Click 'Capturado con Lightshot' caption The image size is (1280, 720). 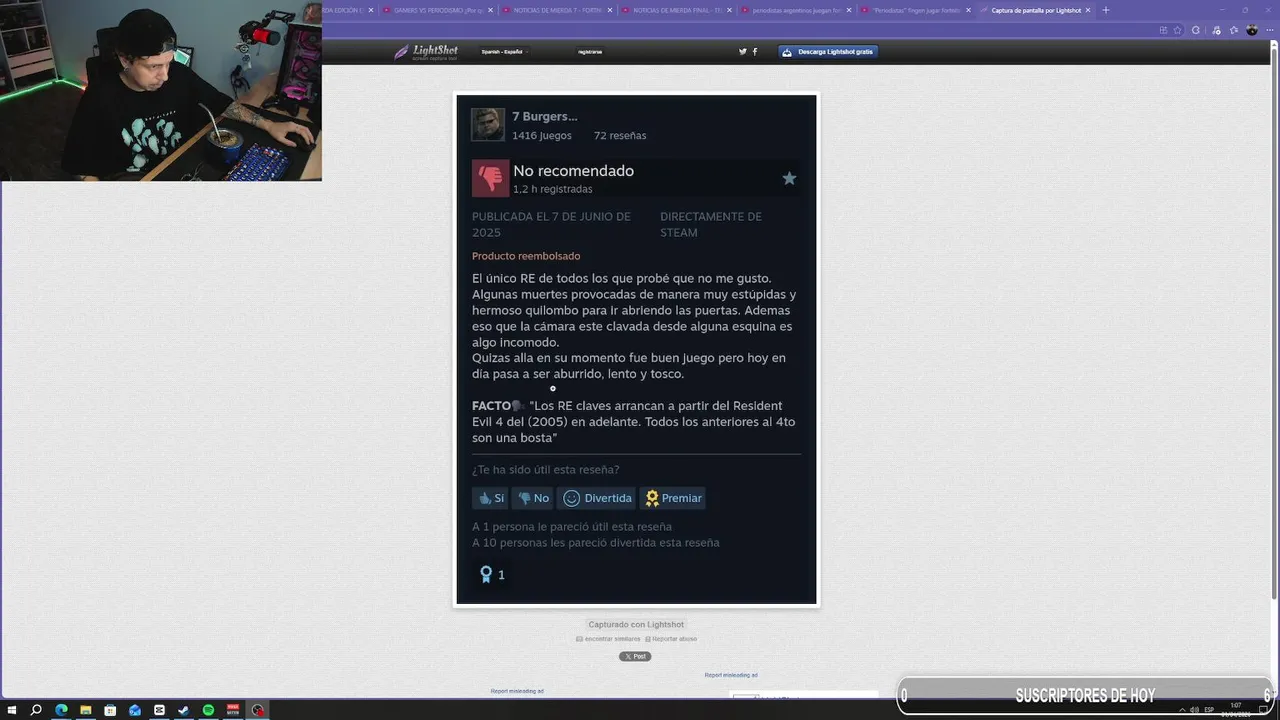[636, 624]
